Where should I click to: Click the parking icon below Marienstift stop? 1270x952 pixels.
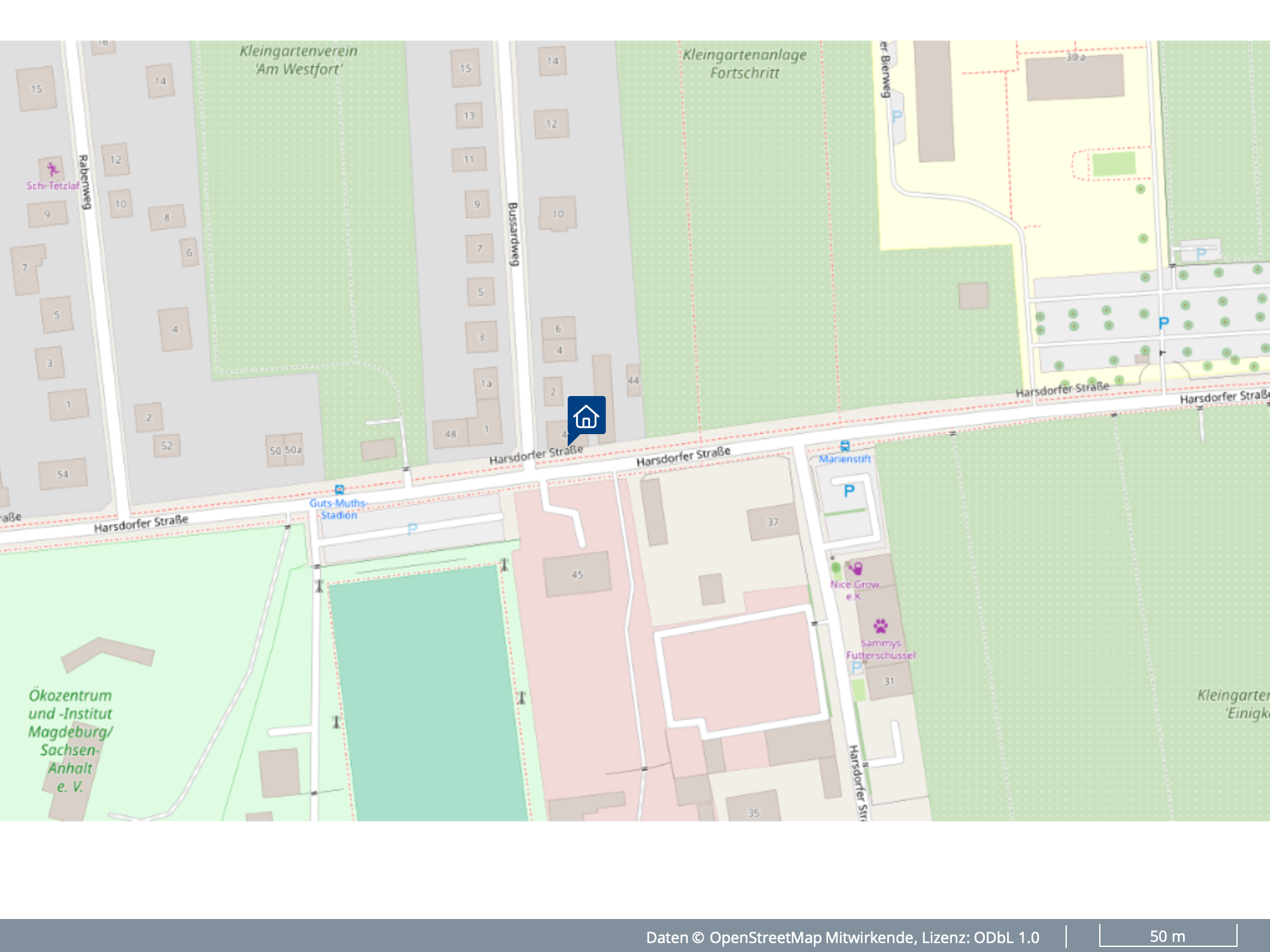(849, 491)
